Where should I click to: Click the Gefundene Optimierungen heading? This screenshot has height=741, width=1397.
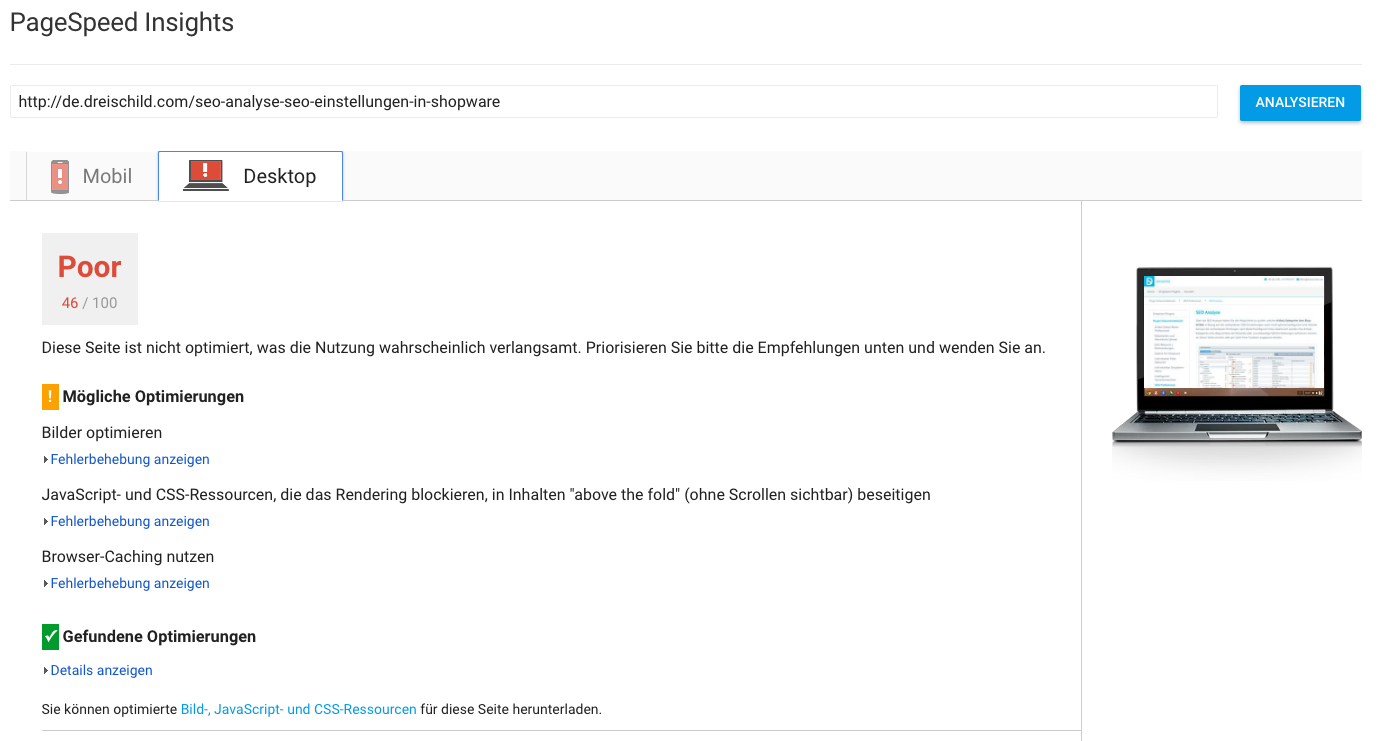[159, 636]
